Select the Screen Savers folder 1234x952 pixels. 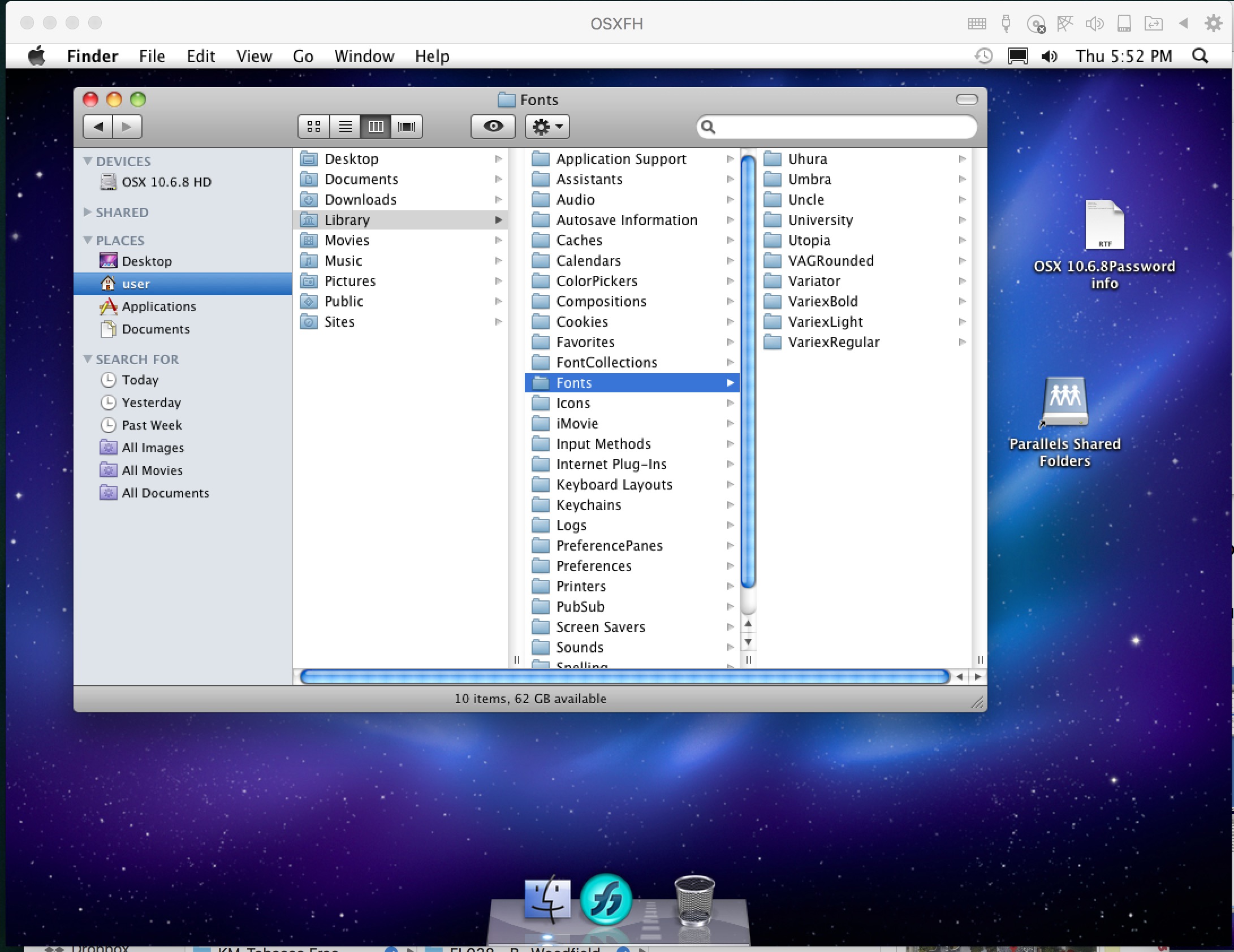click(x=632, y=627)
